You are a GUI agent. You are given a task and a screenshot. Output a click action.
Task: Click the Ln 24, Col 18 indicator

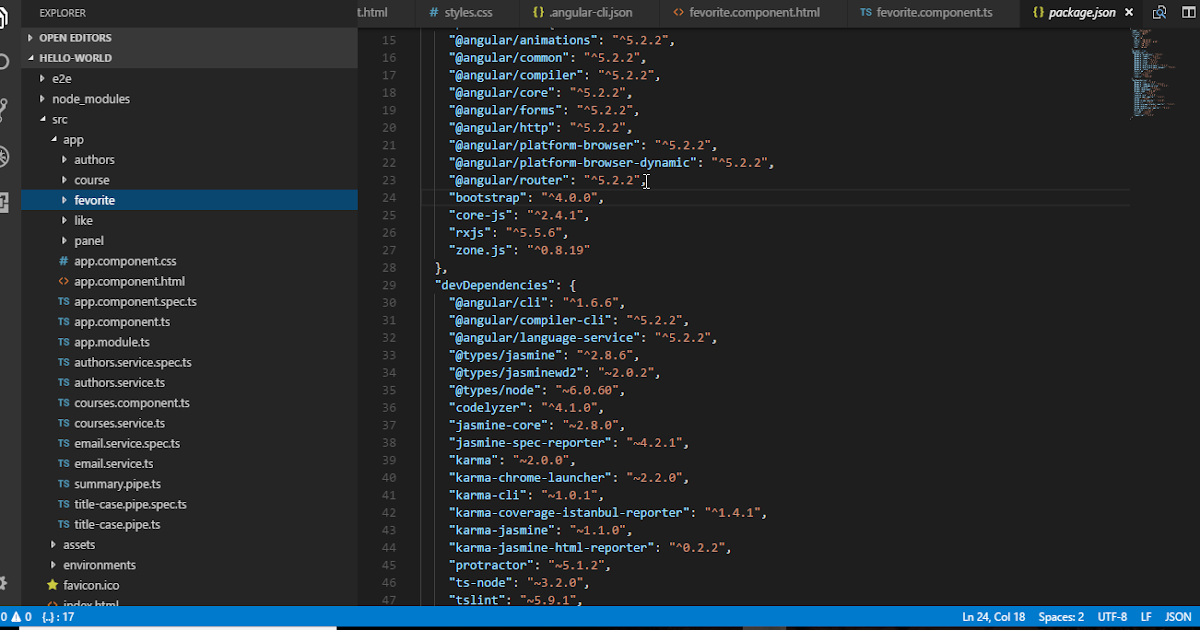993,617
